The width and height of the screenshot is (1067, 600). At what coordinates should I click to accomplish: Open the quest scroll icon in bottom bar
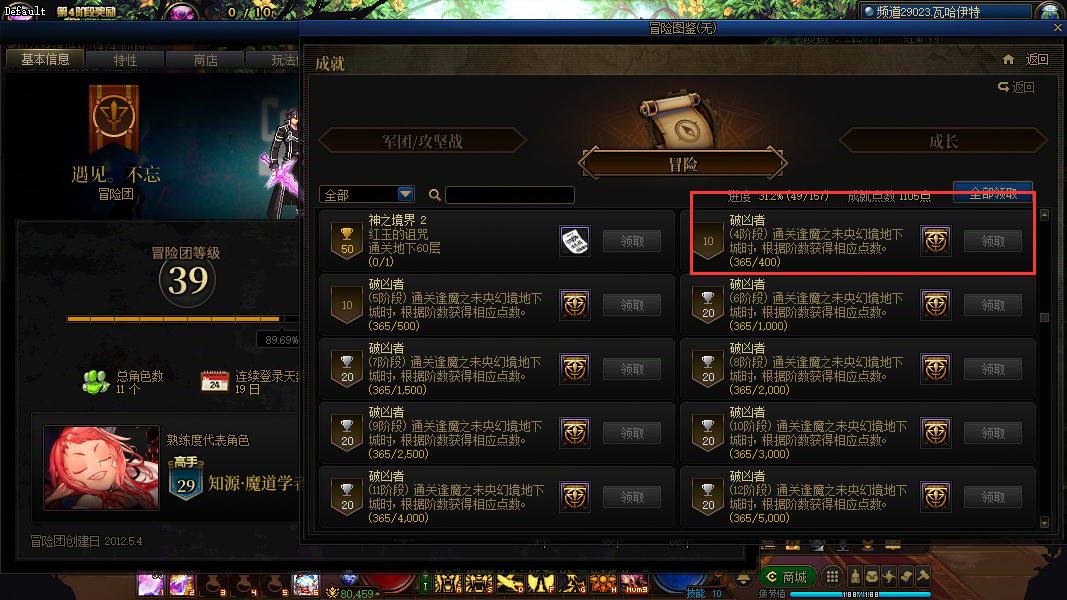click(906, 577)
